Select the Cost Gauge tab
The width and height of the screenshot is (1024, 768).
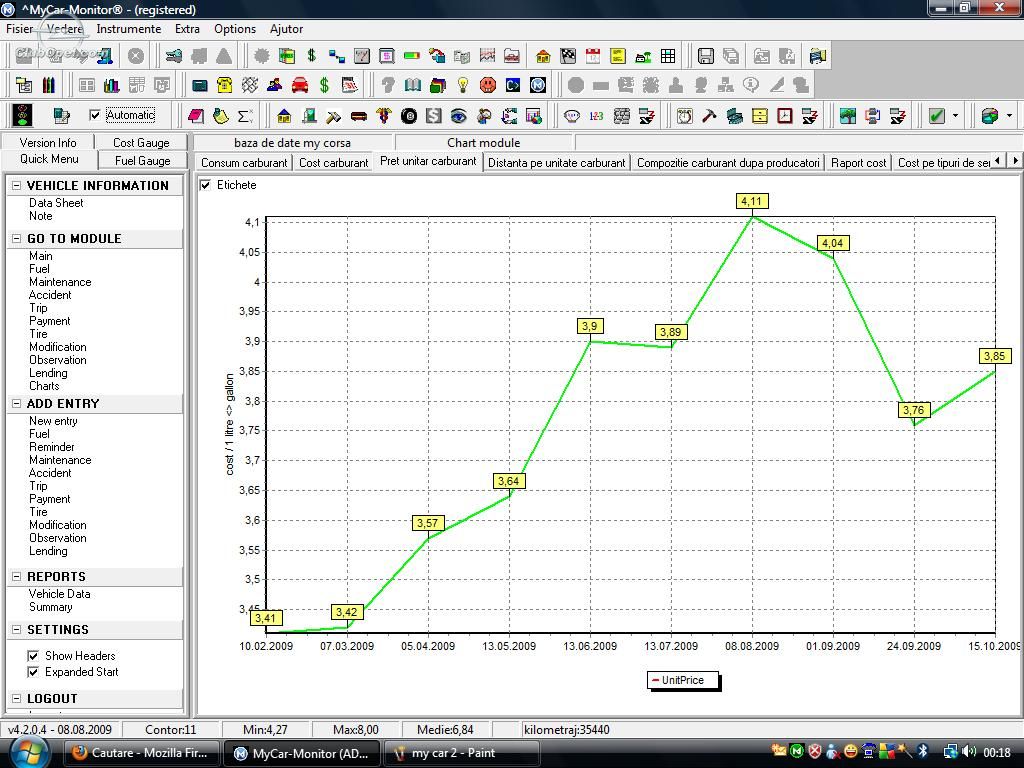click(141, 142)
